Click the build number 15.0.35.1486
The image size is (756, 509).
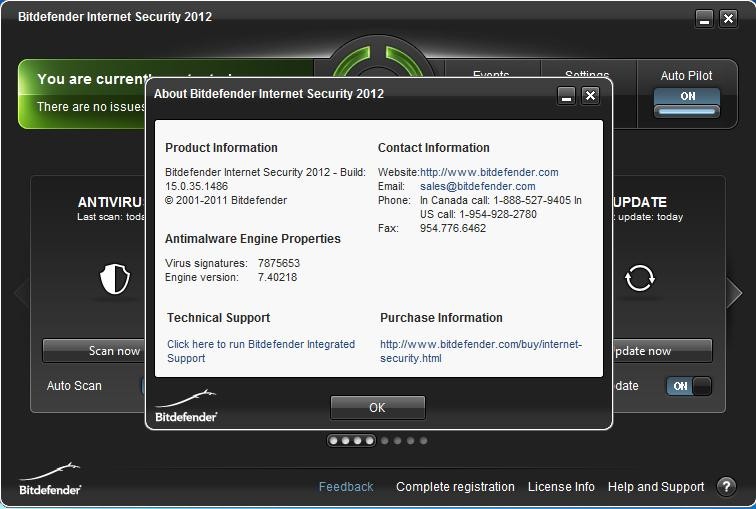tap(196, 186)
